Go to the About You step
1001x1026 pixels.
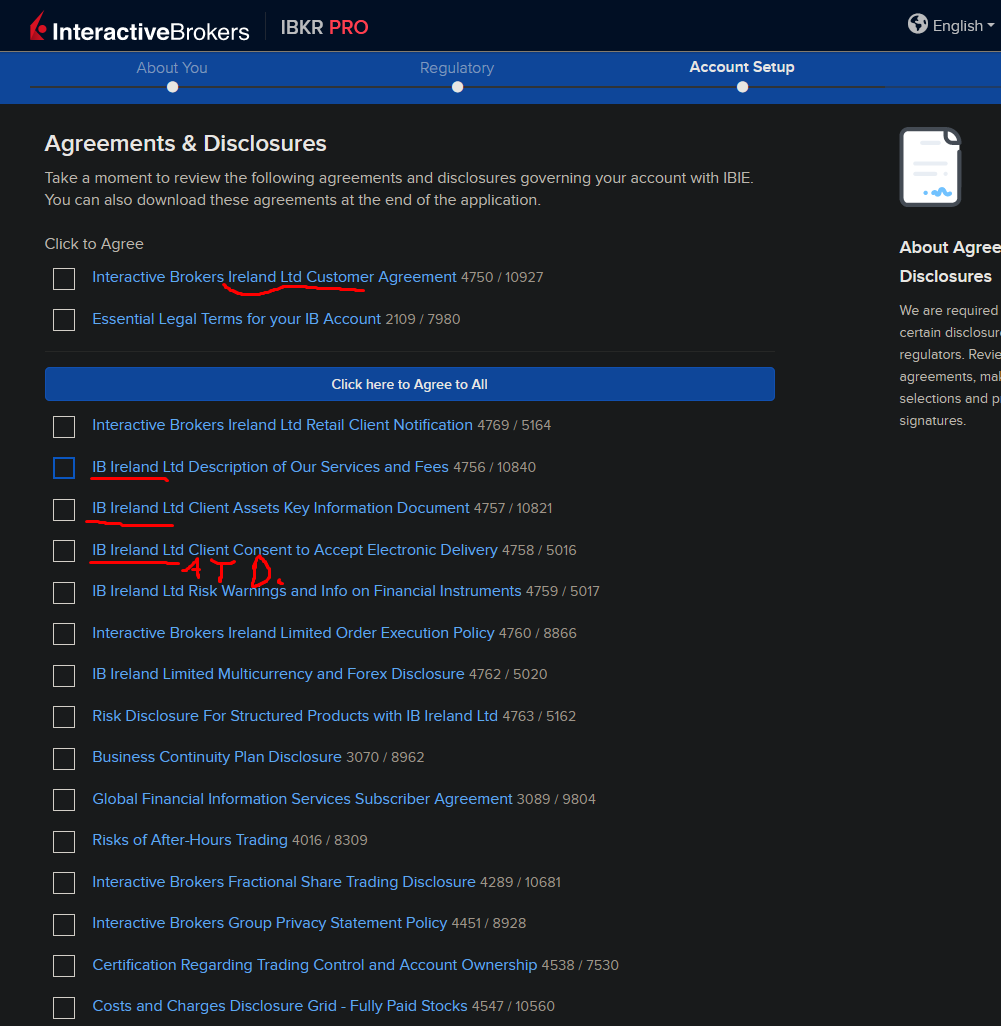point(171,68)
